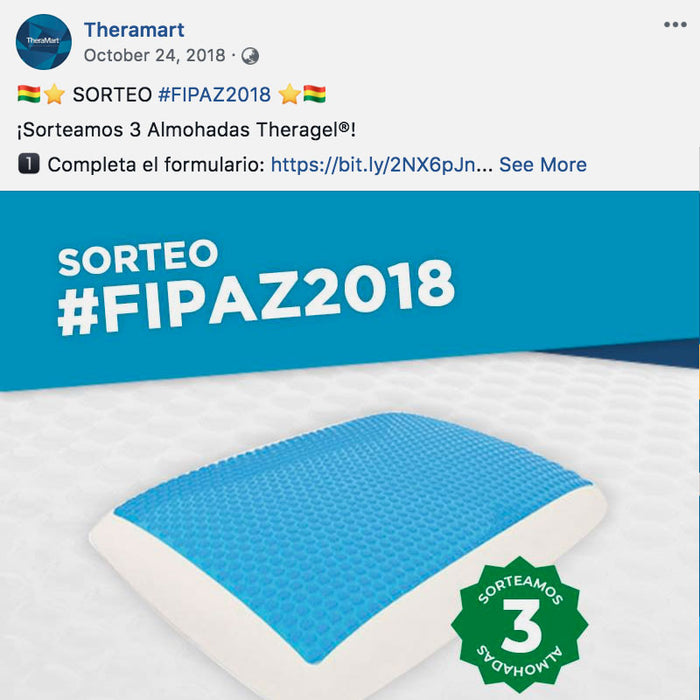The width and height of the screenshot is (700, 700).
Task: Open the three-dot post options menu
Action: [x=675, y=25]
